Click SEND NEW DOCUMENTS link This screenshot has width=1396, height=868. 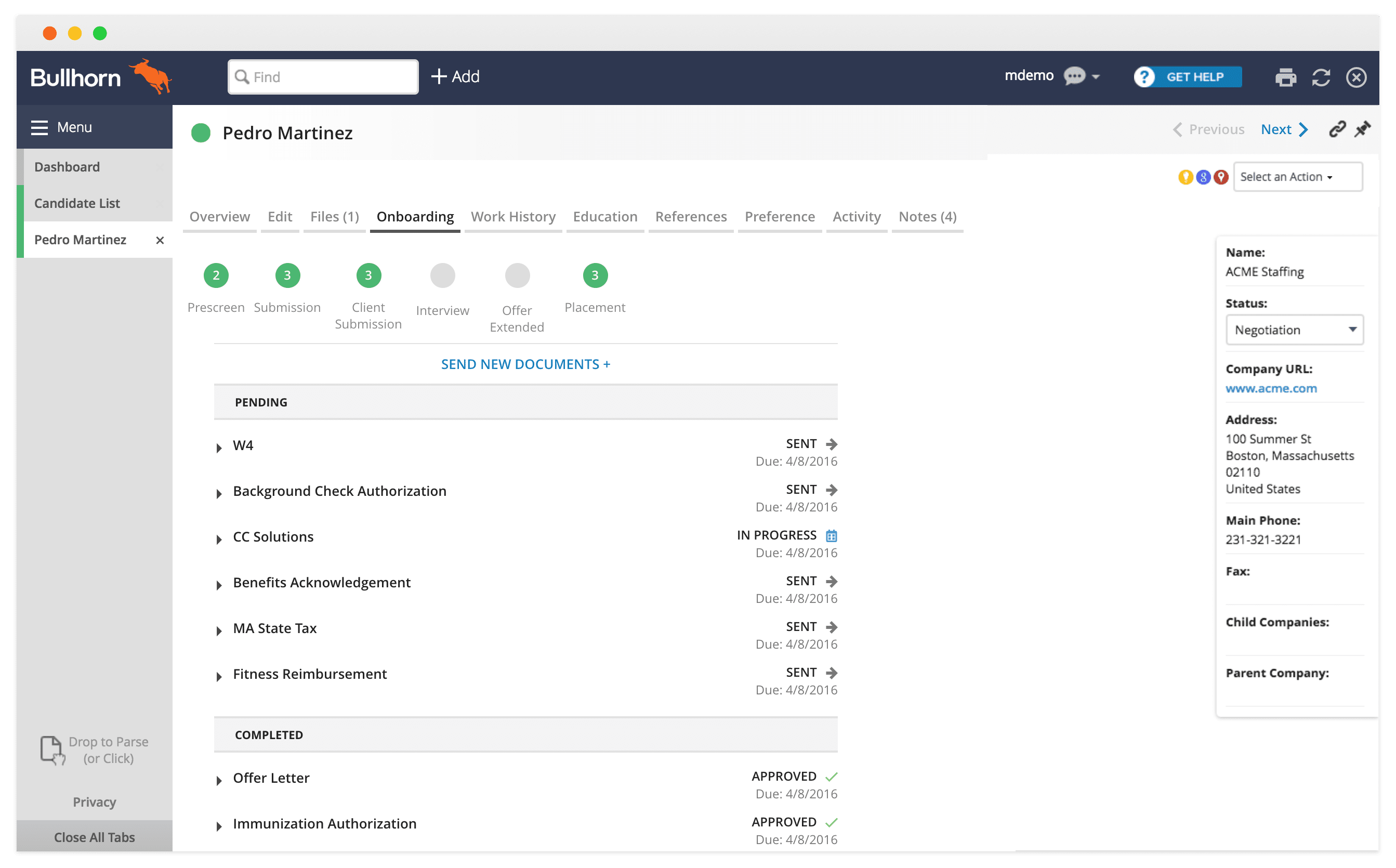525,364
